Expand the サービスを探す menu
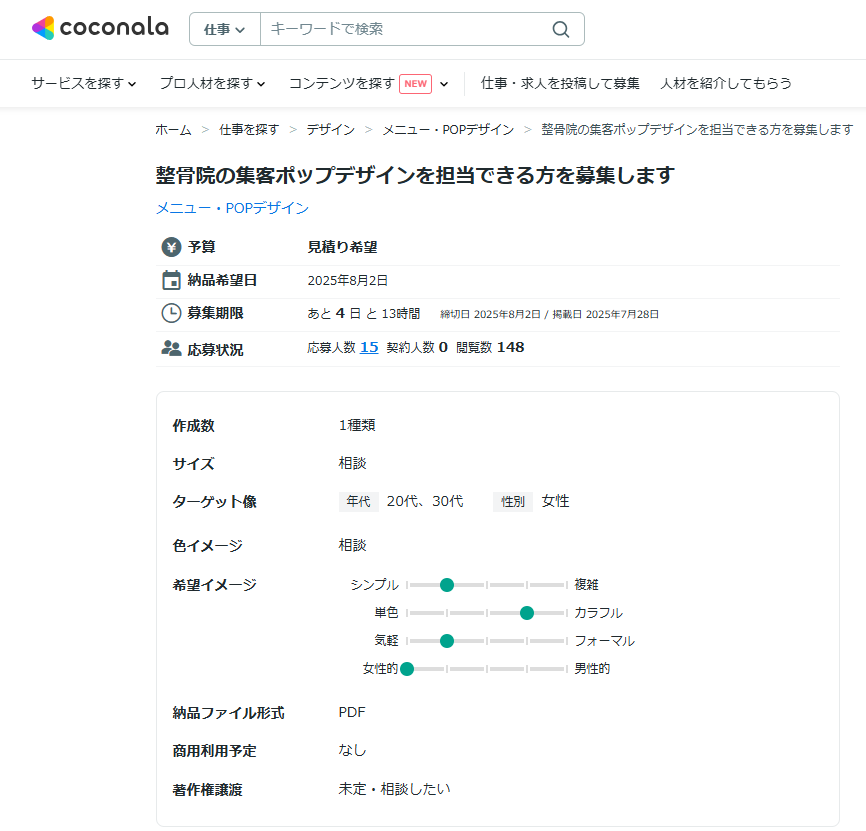The width and height of the screenshot is (866, 831). (x=83, y=83)
